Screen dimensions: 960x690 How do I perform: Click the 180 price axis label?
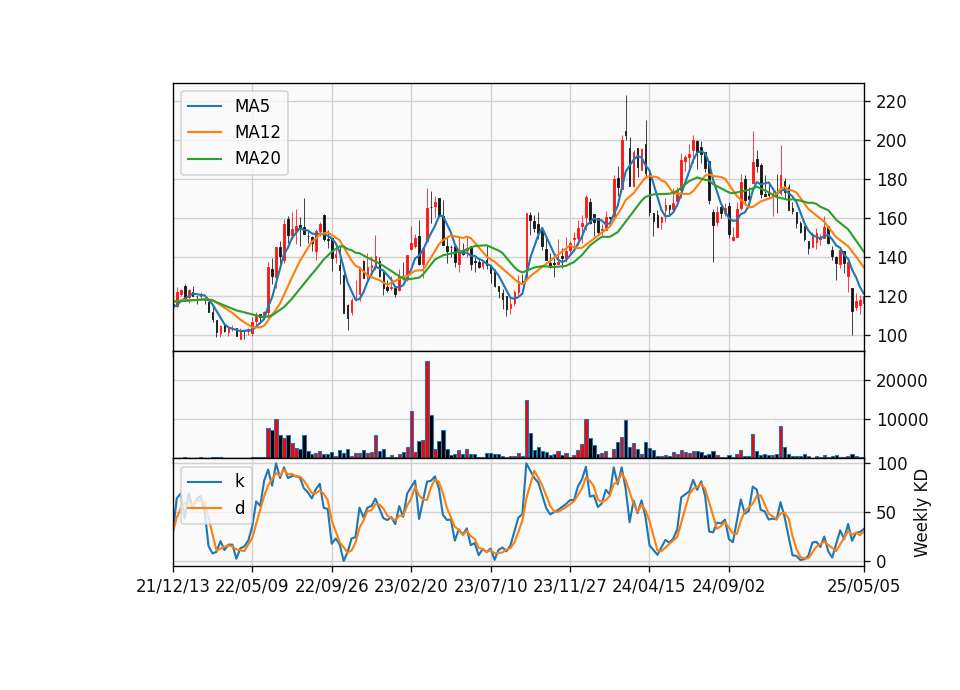(x=891, y=180)
